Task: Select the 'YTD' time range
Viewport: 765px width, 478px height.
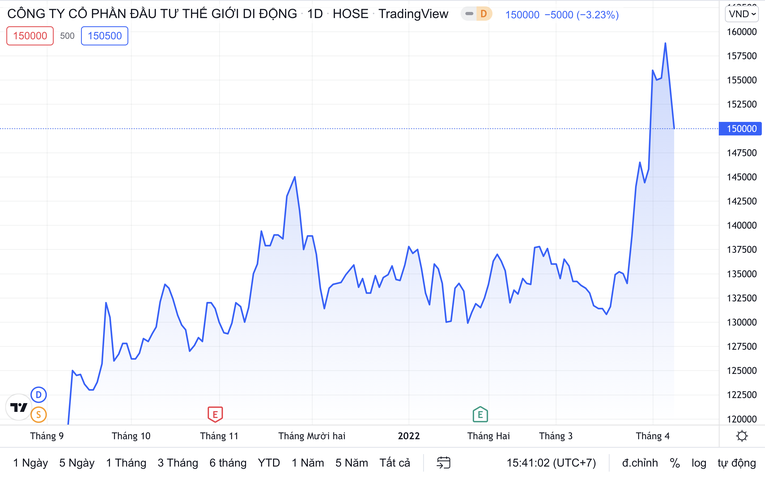Action: tap(269, 463)
